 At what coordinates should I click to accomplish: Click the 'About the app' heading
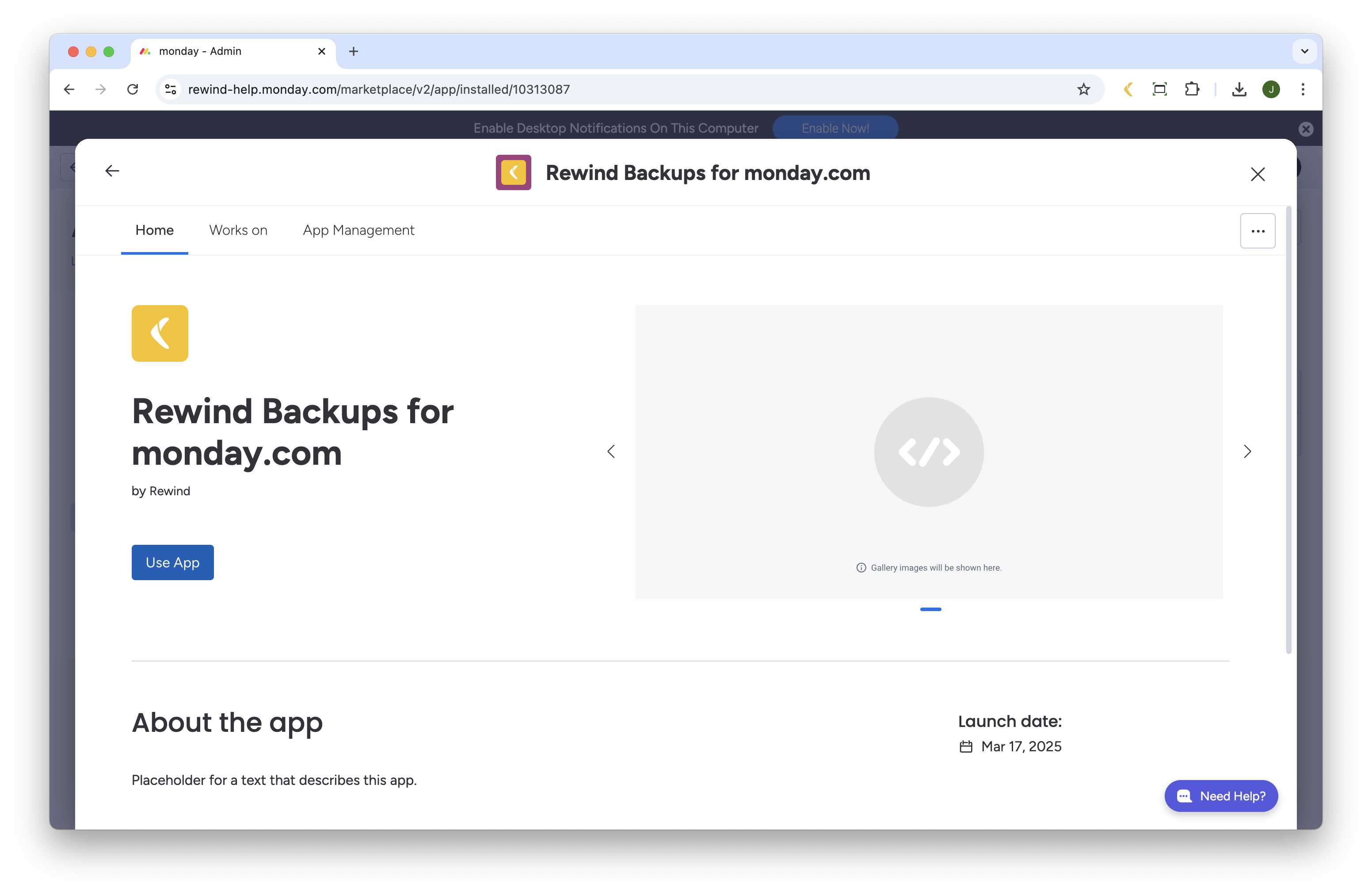(x=227, y=723)
